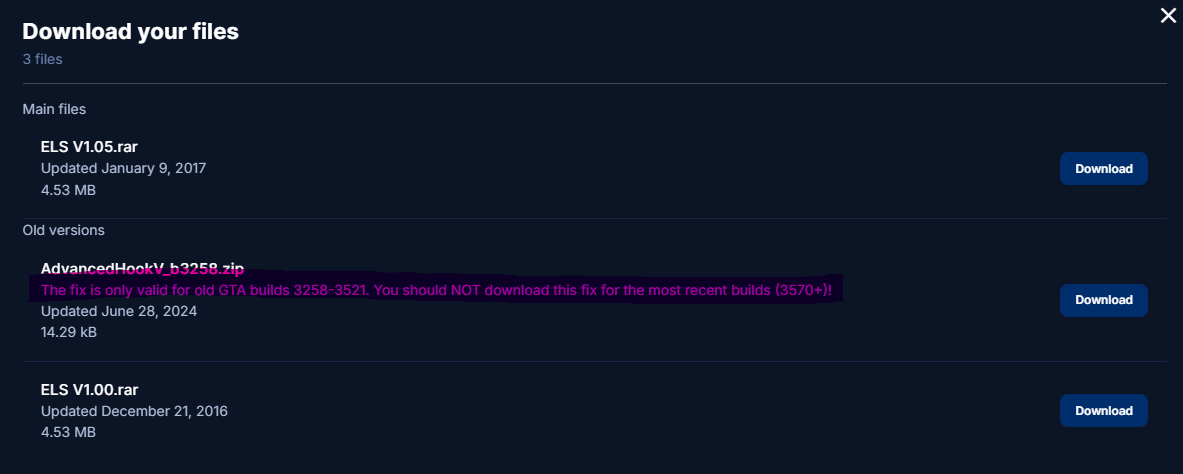The image size is (1183, 474).
Task: Click the 14.29 kB file size
Action: pos(69,332)
